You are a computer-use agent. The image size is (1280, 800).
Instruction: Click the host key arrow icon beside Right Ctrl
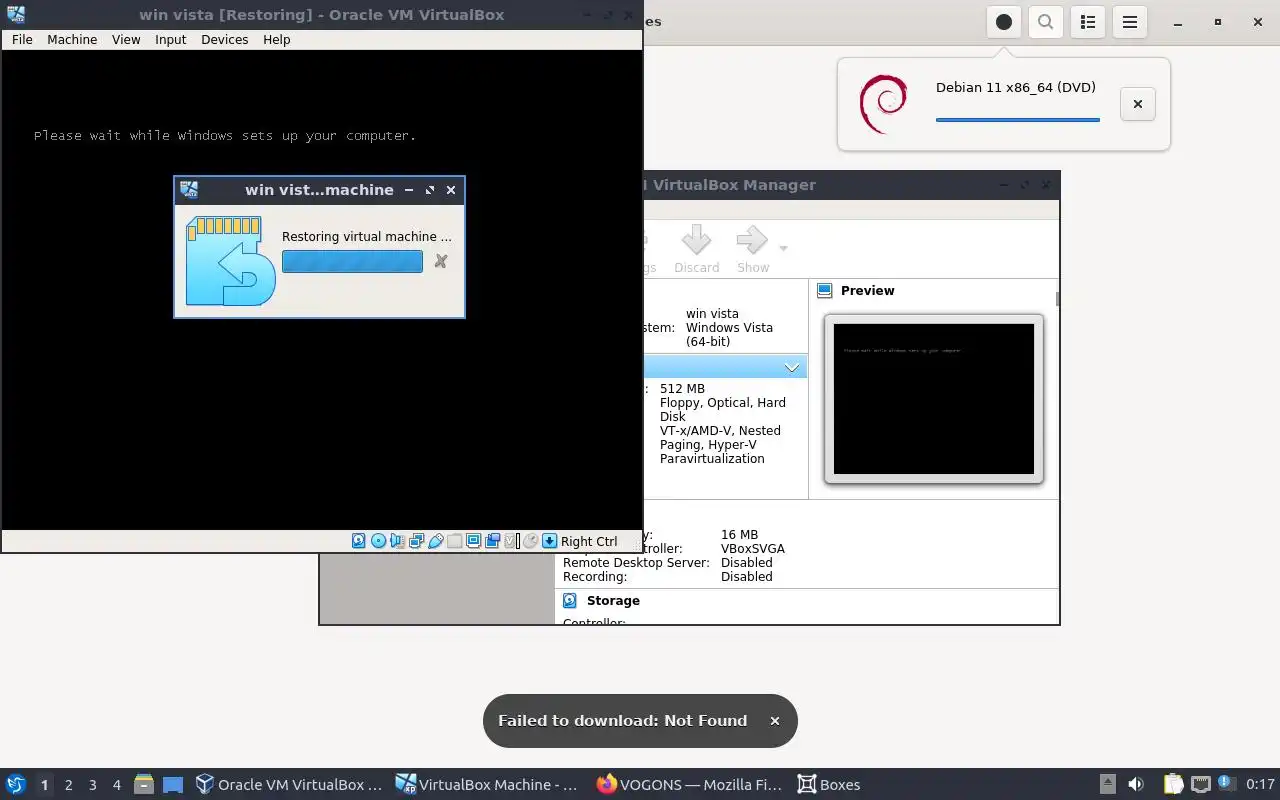[x=549, y=541]
